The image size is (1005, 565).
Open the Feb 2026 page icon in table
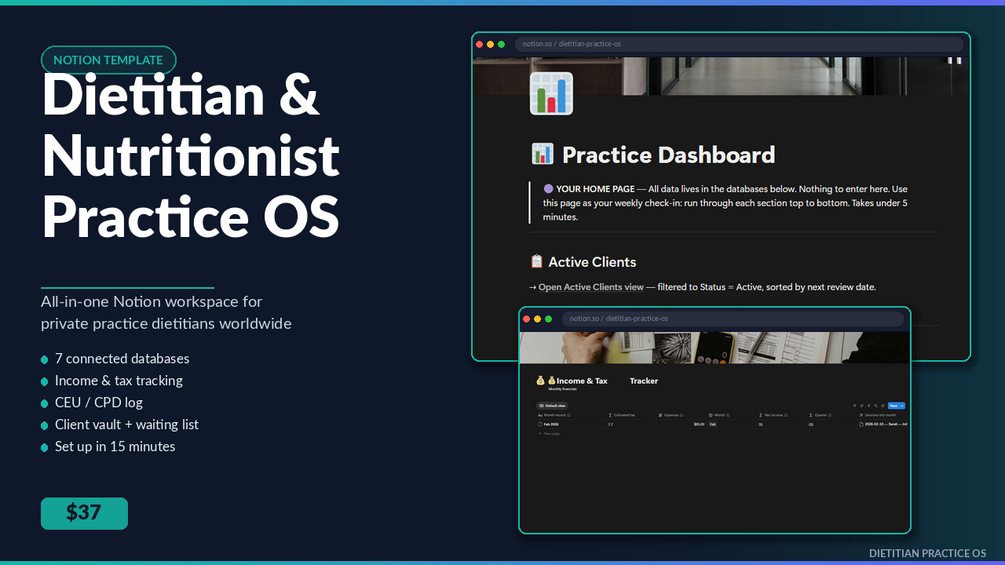tap(540, 424)
